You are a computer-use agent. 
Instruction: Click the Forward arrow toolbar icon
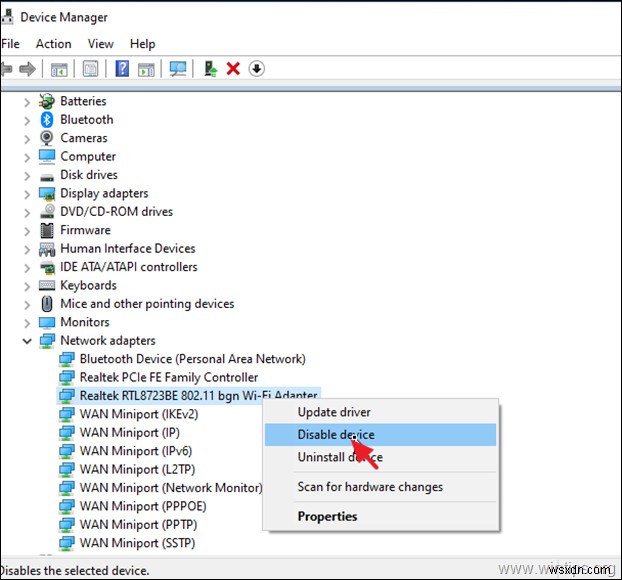(27, 69)
